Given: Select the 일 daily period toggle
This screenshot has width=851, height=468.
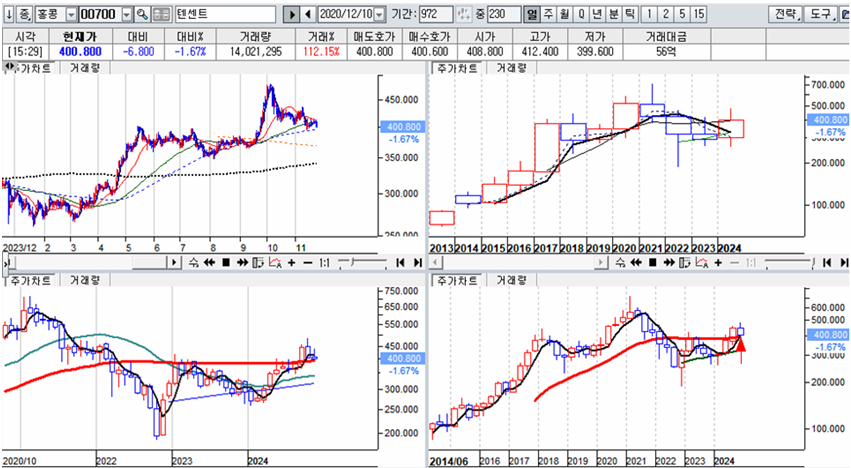Looking at the screenshot, I should [x=532, y=14].
